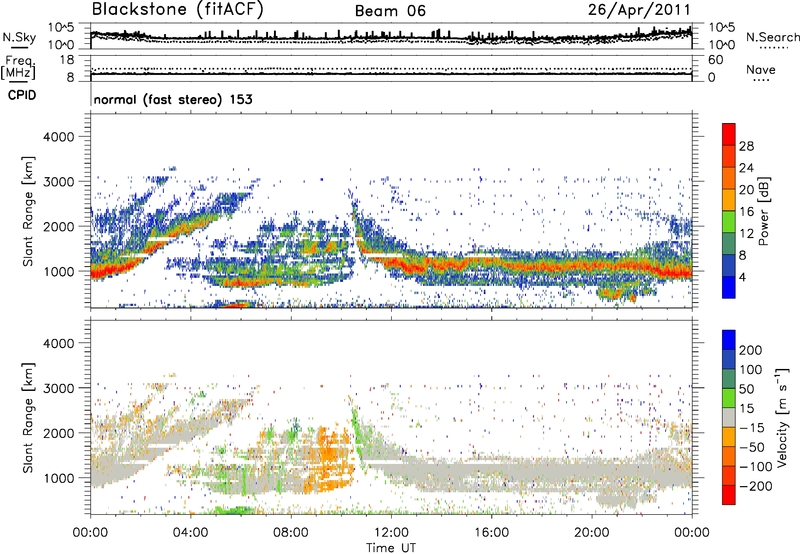800x554 pixels.
Task: Click the 'Velocity [m s-1]' color bar label
Action: [x=782, y=417]
